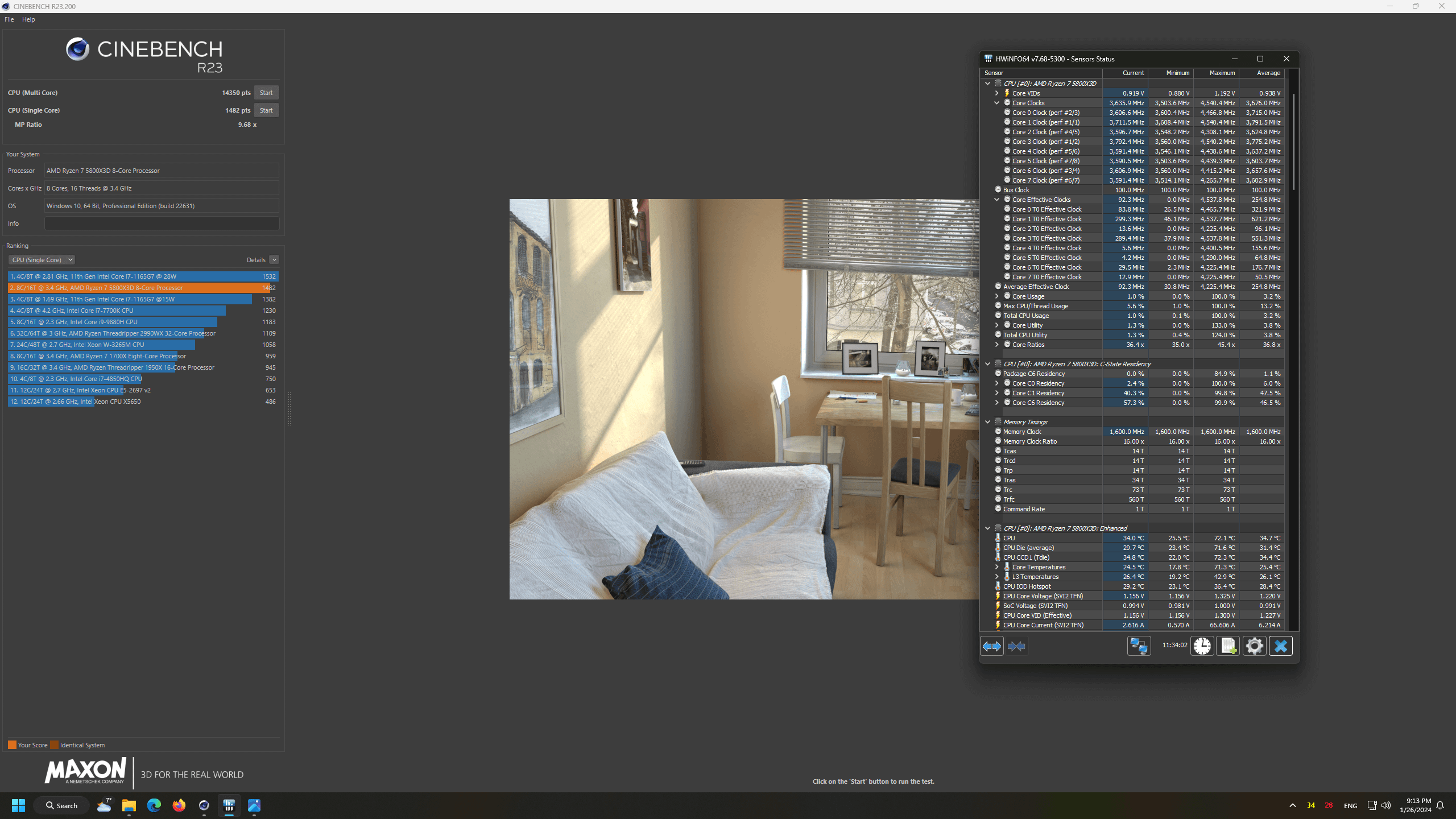Click the HWiNFO collapse-window arrows icon
The height and width of the screenshot is (819, 1456).
point(1016,646)
